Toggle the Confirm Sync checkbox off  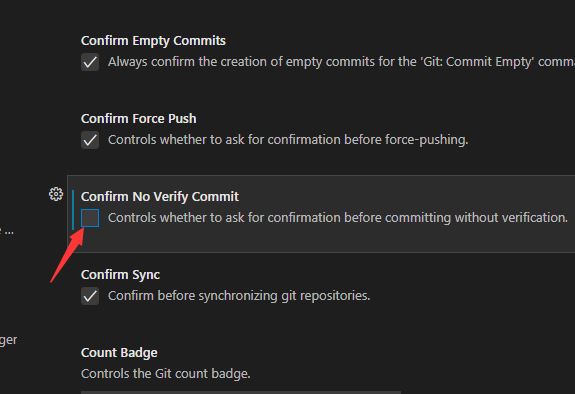tap(90, 296)
